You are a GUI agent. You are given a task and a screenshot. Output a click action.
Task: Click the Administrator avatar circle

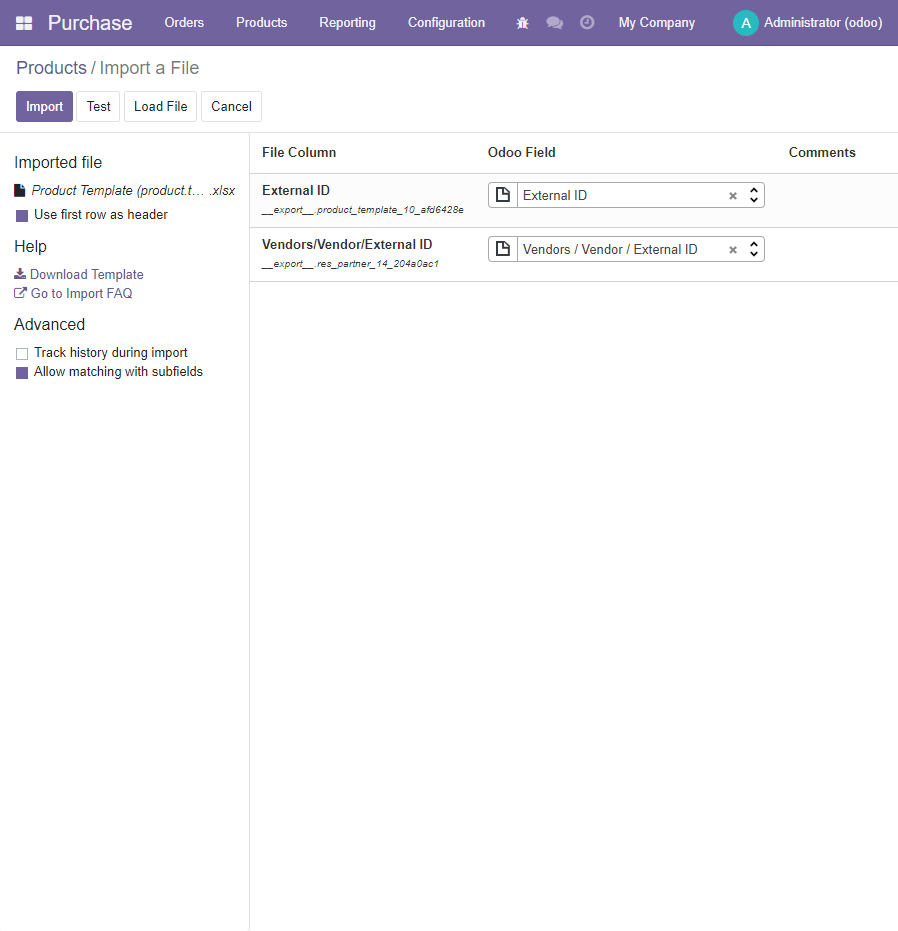(x=746, y=23)
